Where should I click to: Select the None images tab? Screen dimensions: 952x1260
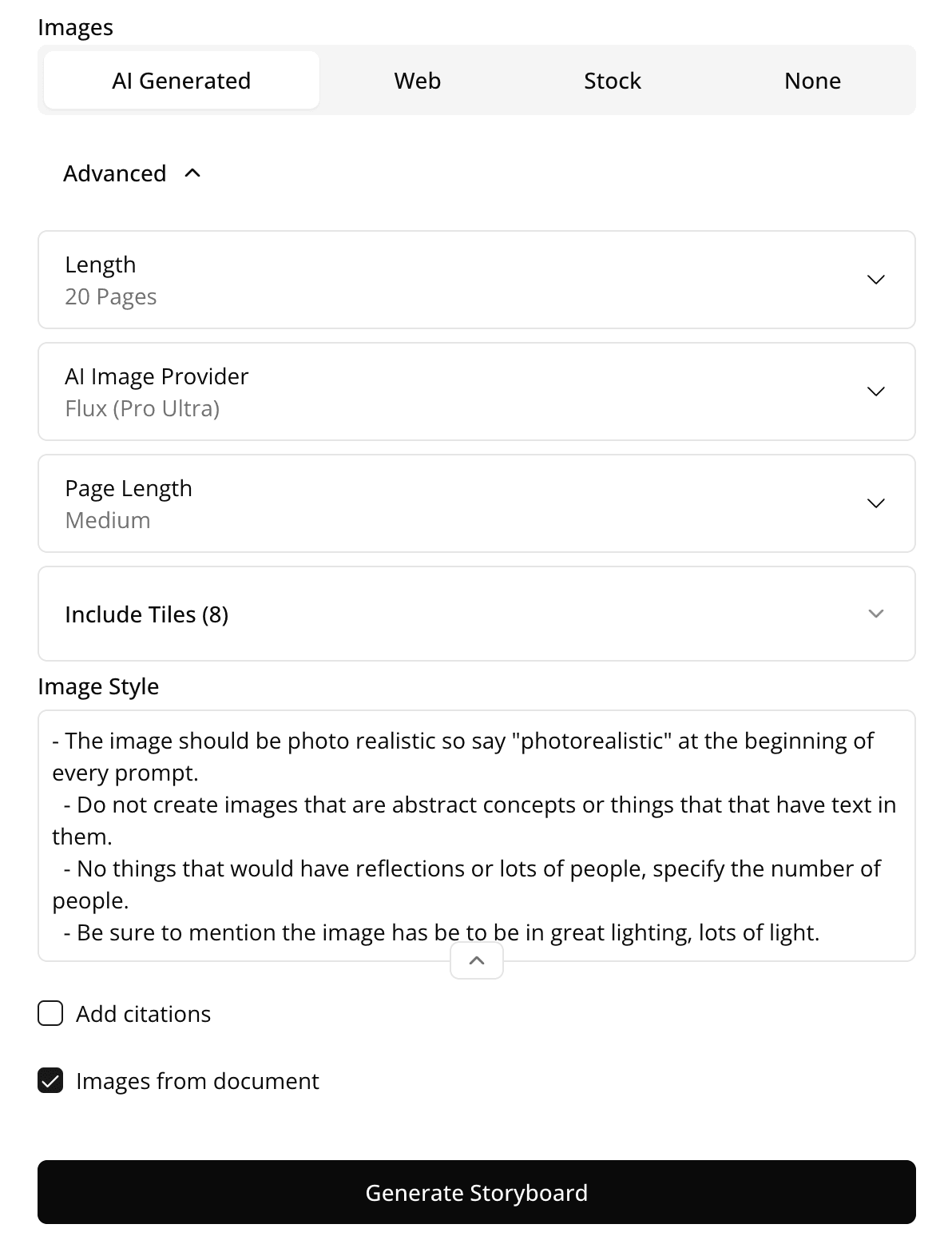click(812, 80)
